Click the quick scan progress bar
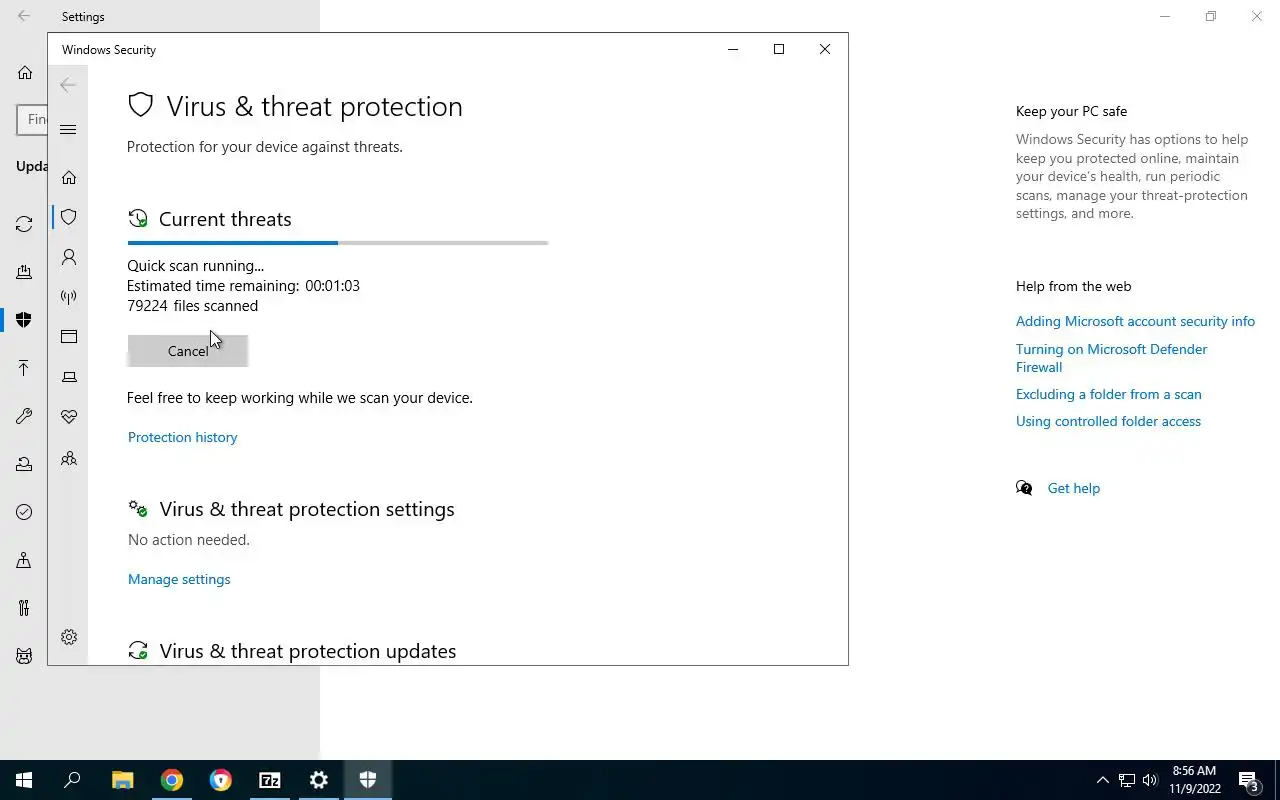Viewport: 1280px width, 800px height. (x=338, y=242)
